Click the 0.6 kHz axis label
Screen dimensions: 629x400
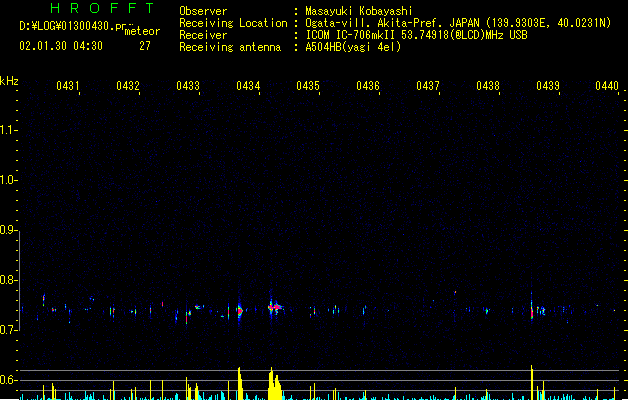click(x=8, y=380)
